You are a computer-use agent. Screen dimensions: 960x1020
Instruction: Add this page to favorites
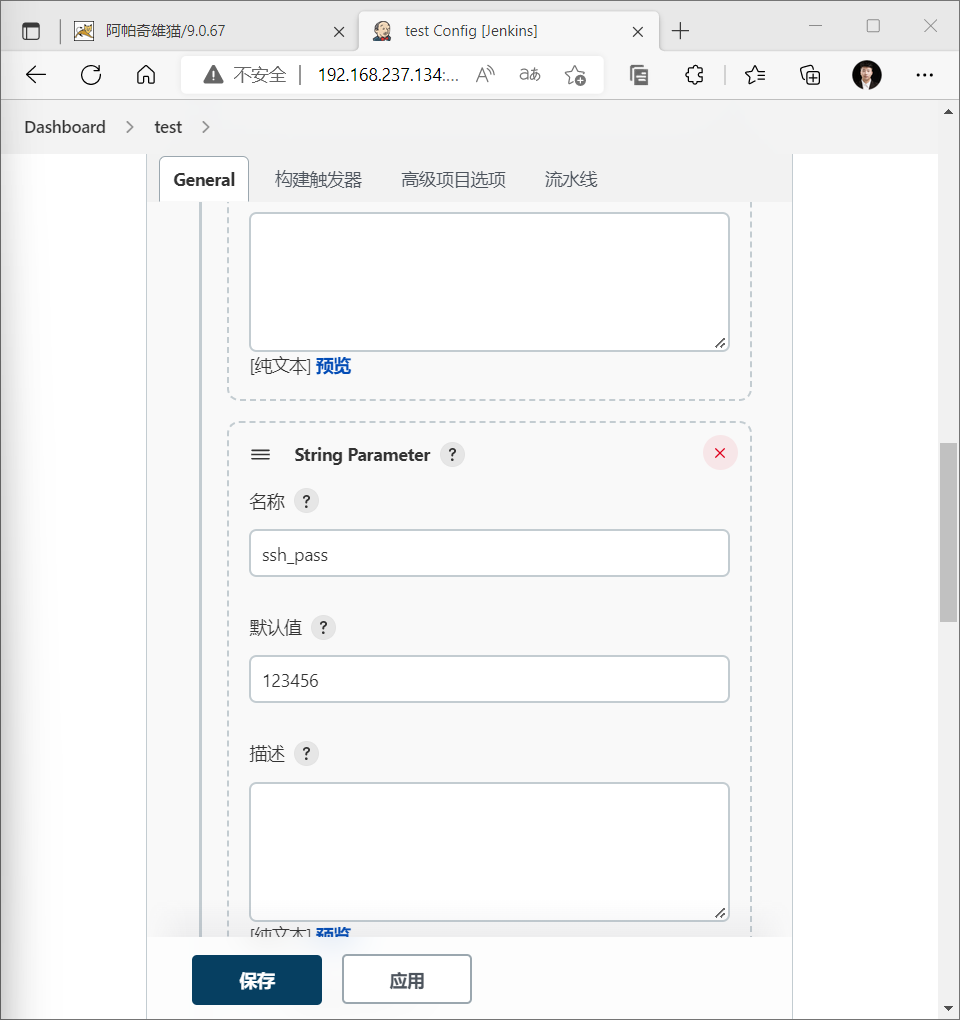click(x=575, y=75)
